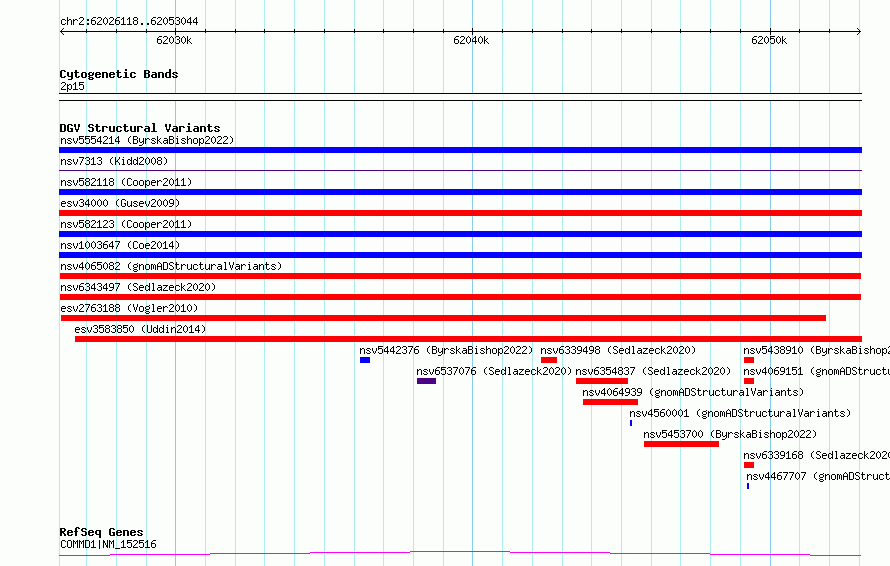Open nsv5453700 (ByrskaBishop2022) label
The image size is (890, 566).
730,434
